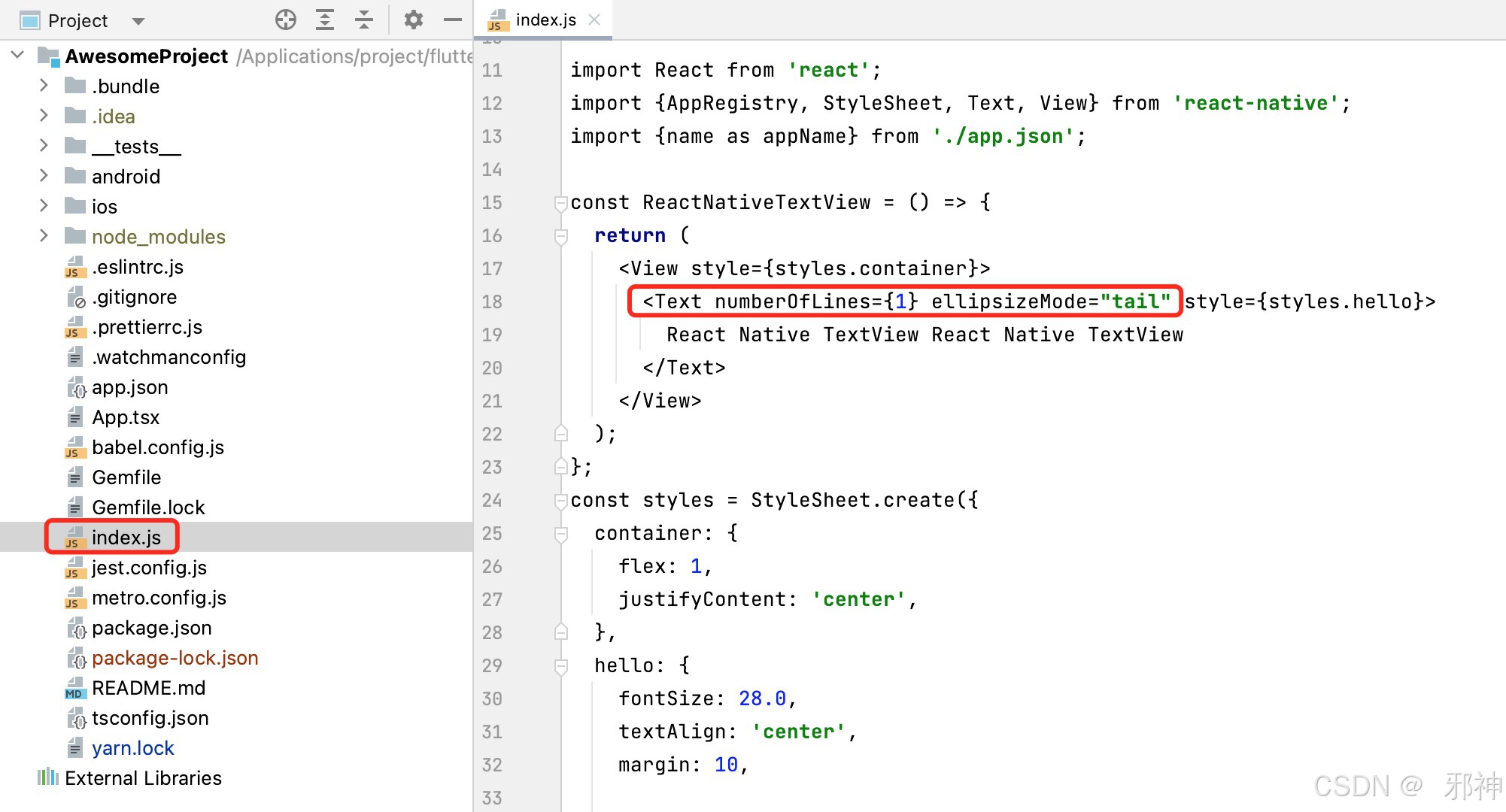Click line number 24 in gutter
Image resolution: width=1506 pixels, height=812 pixels.
pyautogui.click(x=492, y=500)
